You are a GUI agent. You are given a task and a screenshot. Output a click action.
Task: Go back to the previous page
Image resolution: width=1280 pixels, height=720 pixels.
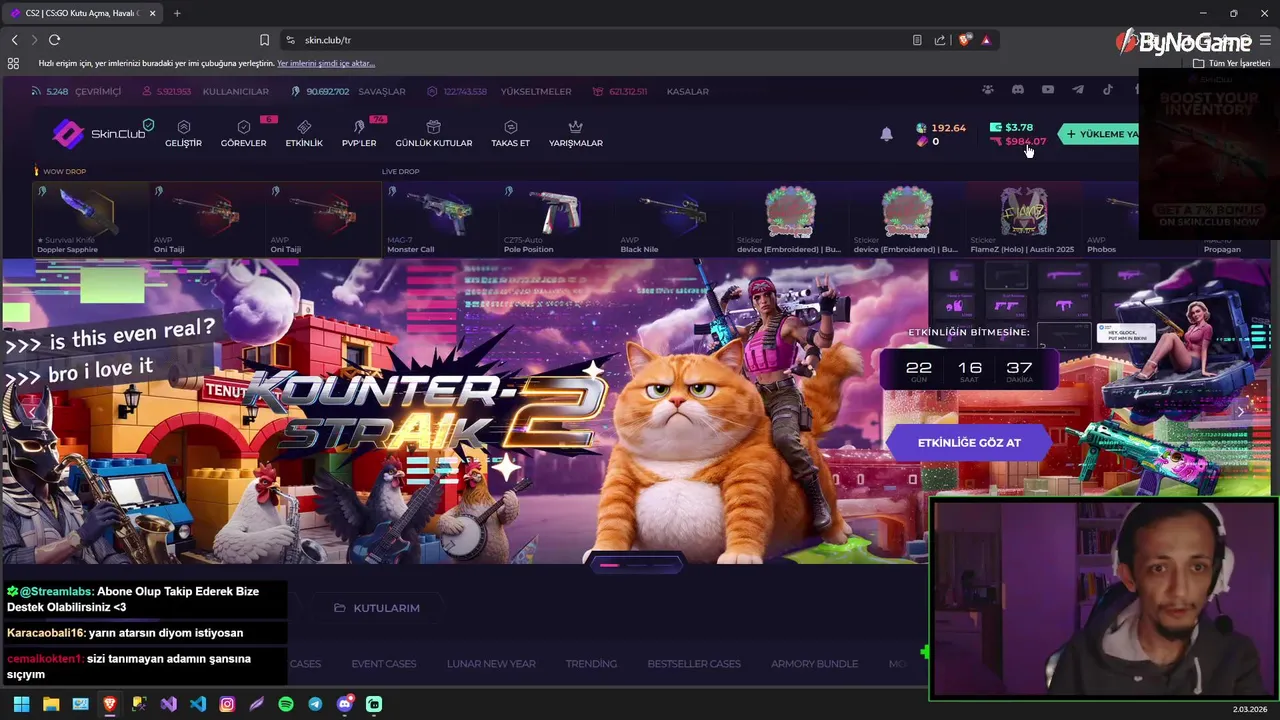(14, 40)
